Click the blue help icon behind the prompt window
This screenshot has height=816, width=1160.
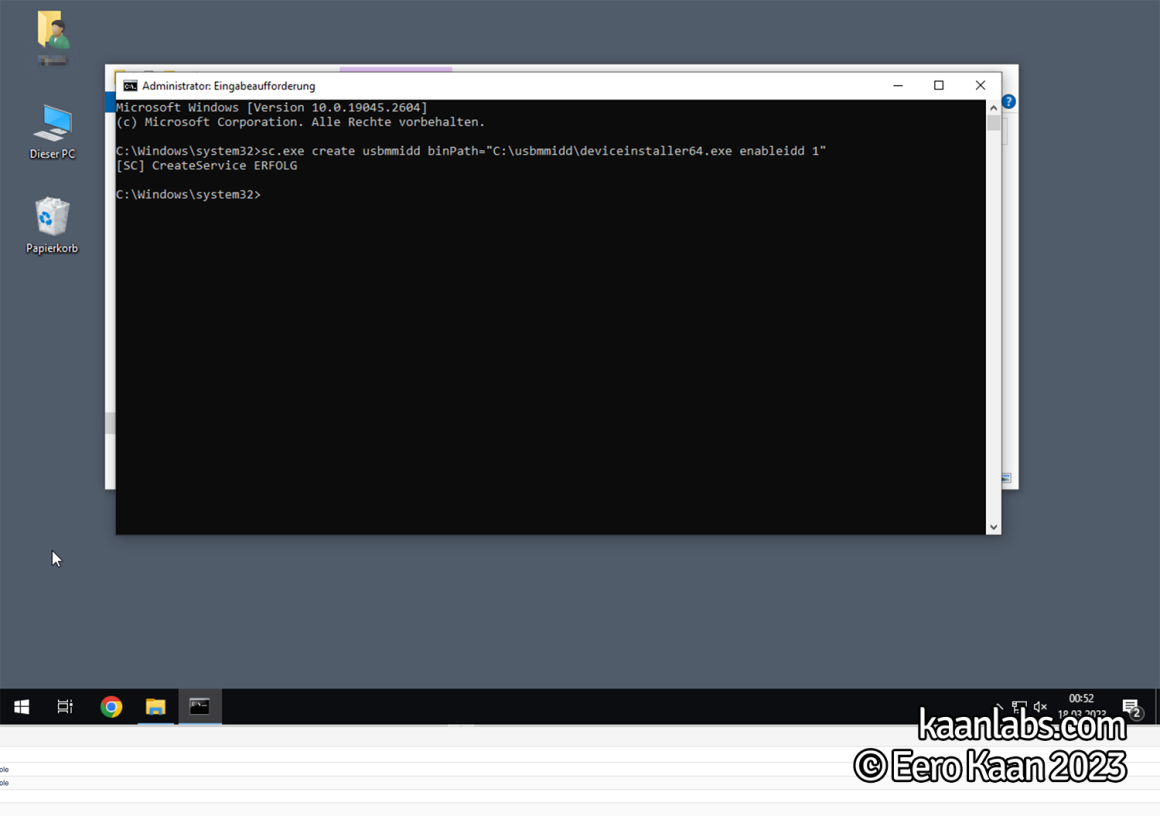(x=1007, y=101)
